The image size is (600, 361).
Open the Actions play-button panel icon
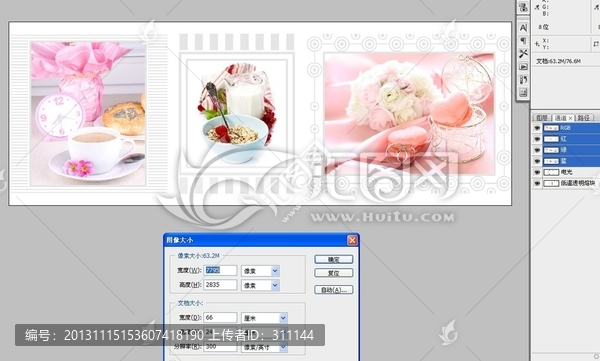(x=523, y=67)
